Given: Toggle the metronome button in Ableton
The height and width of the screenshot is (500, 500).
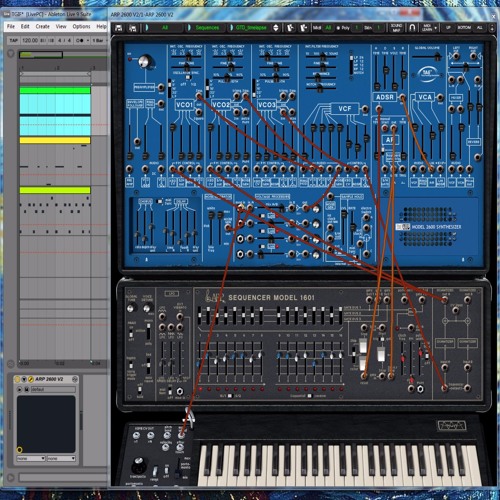Looking at the screenshot, I should (80, 41).
